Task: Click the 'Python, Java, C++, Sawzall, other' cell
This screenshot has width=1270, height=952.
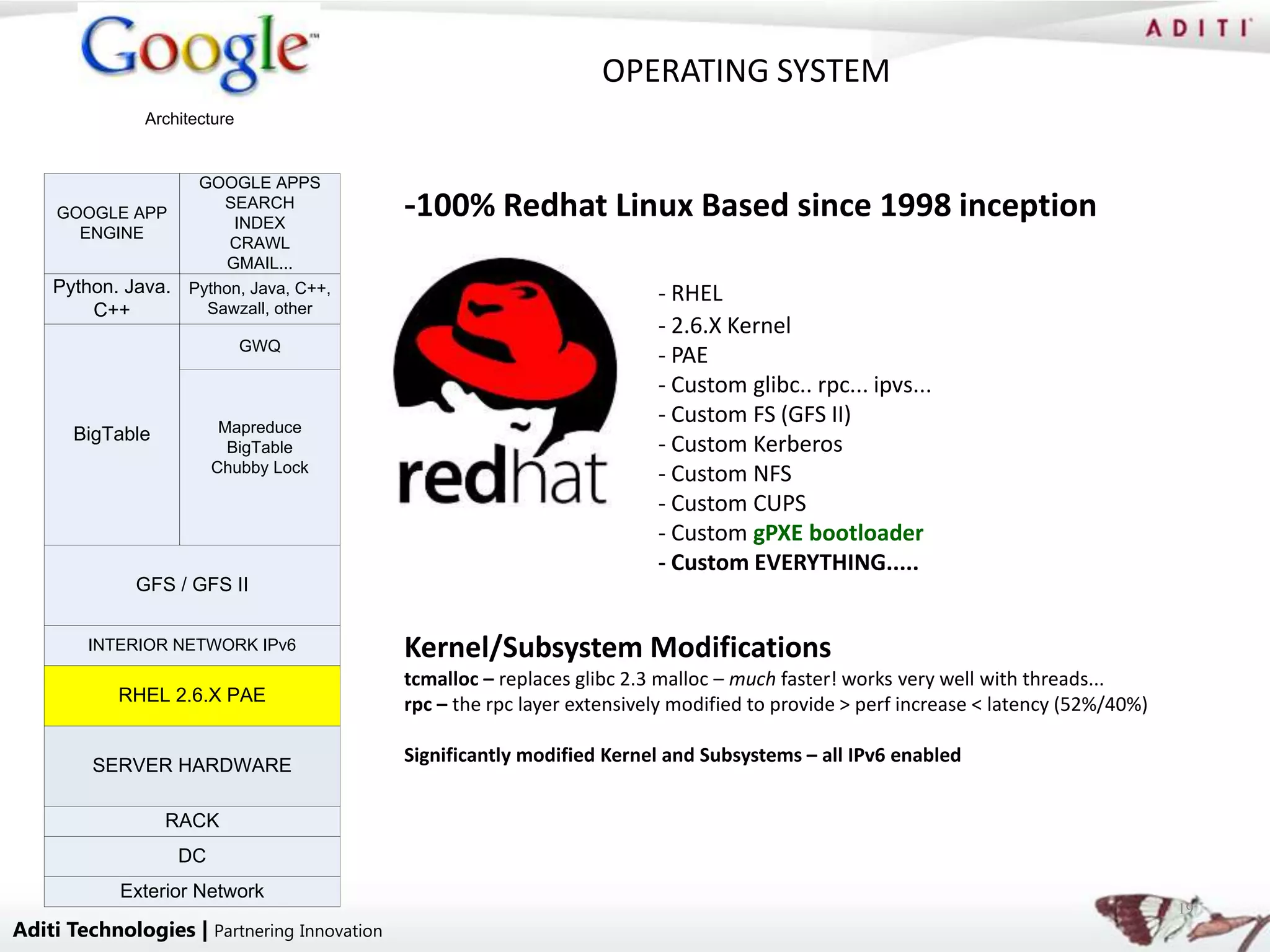Action: click(x=260, y=299)
